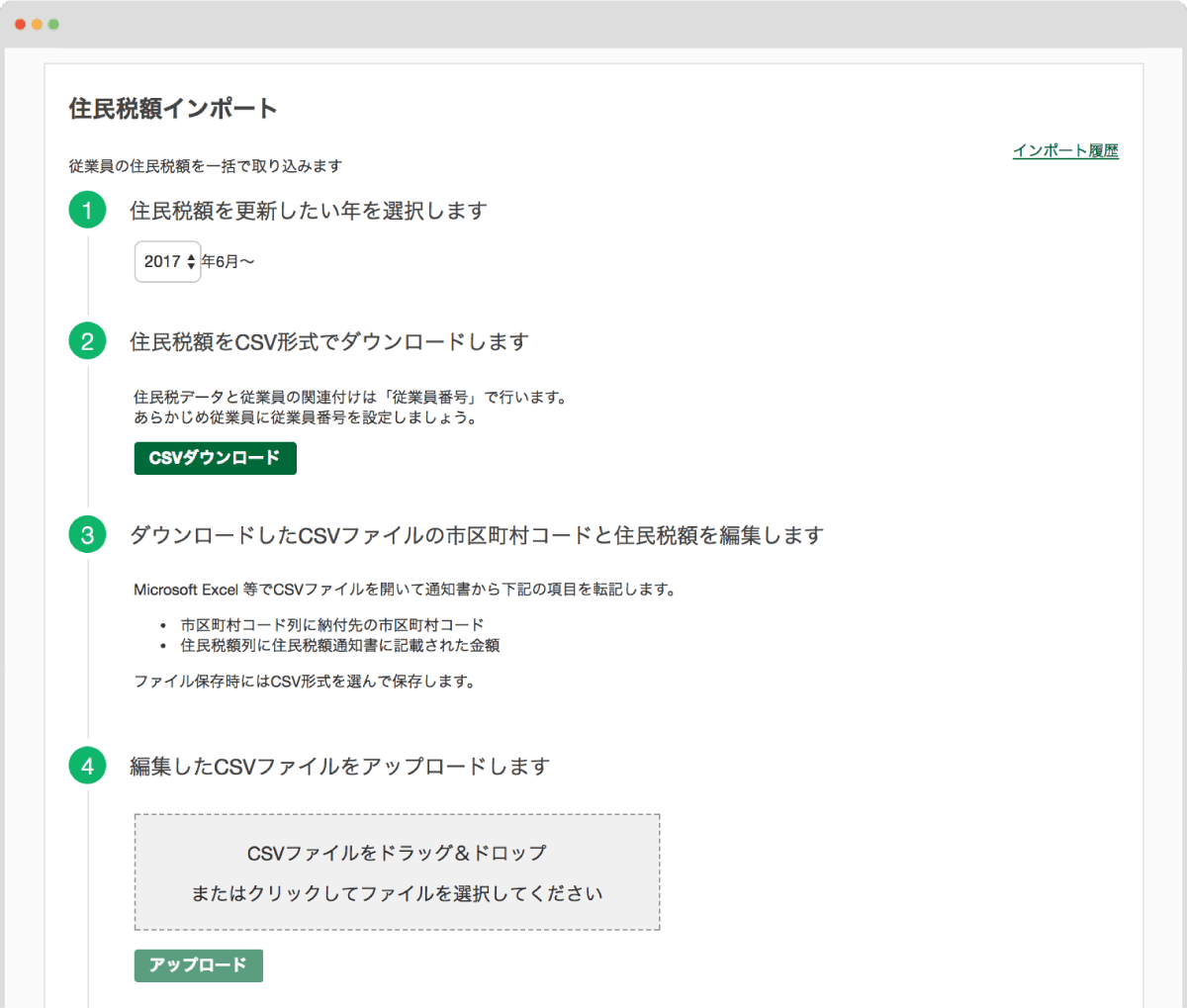Click the step 3 number circle

[x=87, y=535]
